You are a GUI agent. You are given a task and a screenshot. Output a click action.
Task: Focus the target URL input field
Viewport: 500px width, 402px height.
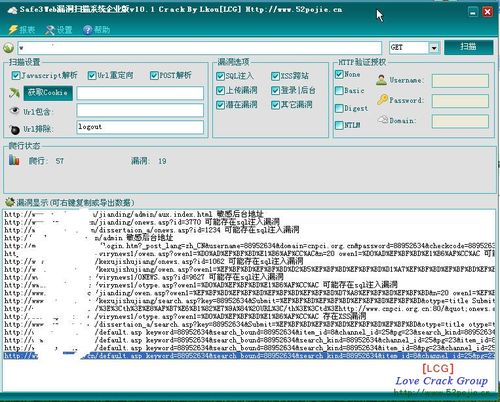pyautogui.click(x=199, y=48)
